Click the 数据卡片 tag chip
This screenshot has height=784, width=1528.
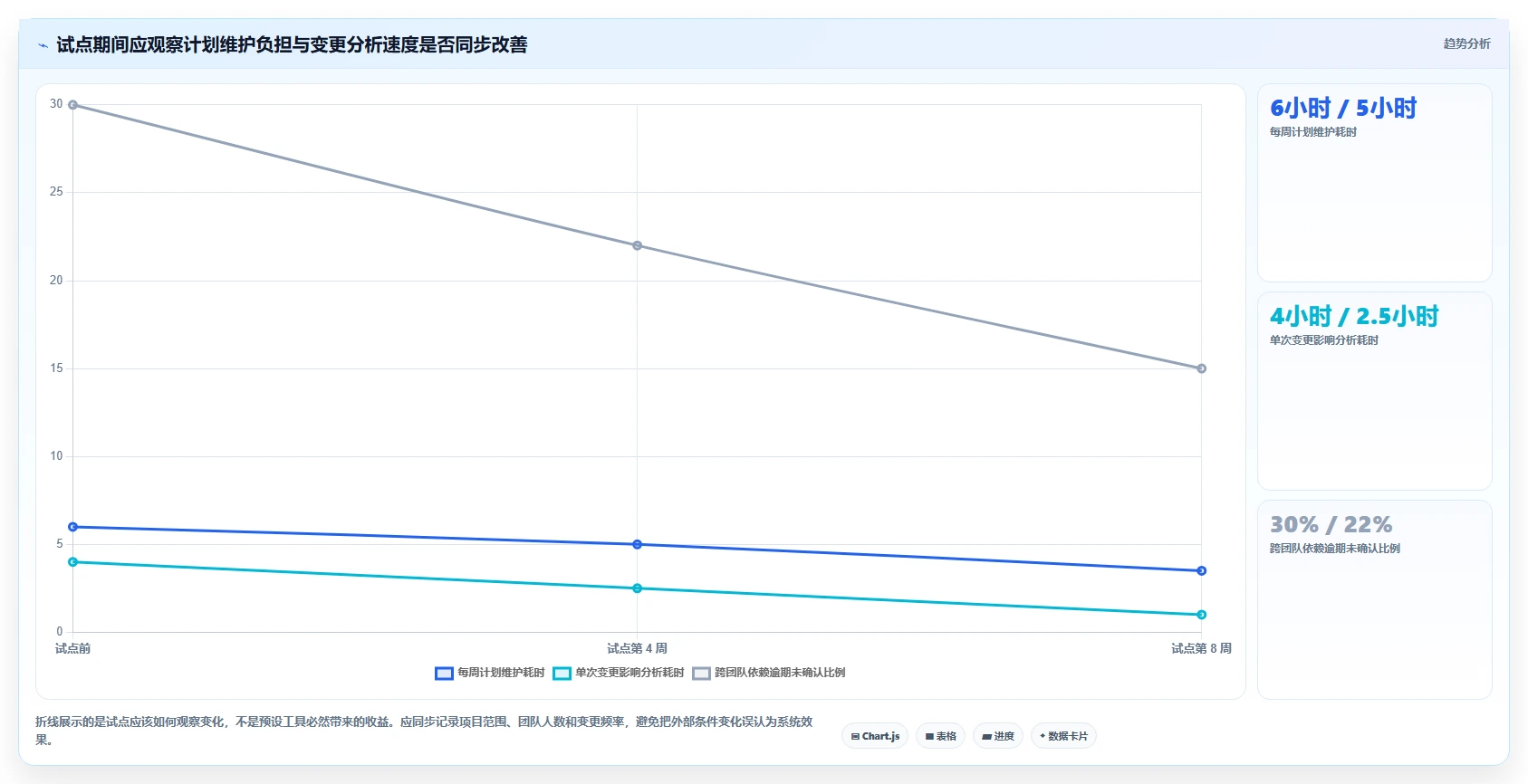1063,736
